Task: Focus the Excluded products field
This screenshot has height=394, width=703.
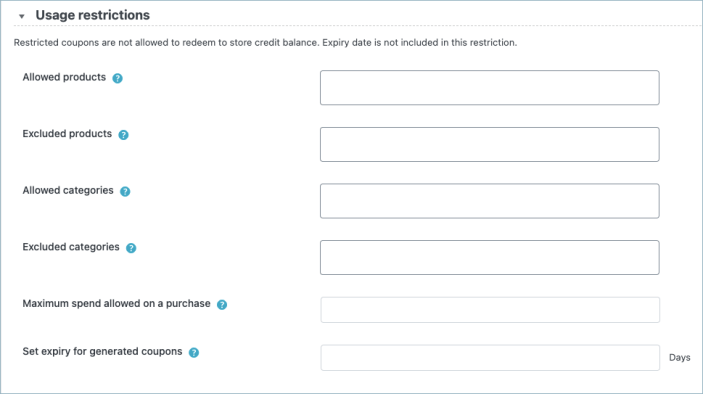Action: click(x=490, y=144)
